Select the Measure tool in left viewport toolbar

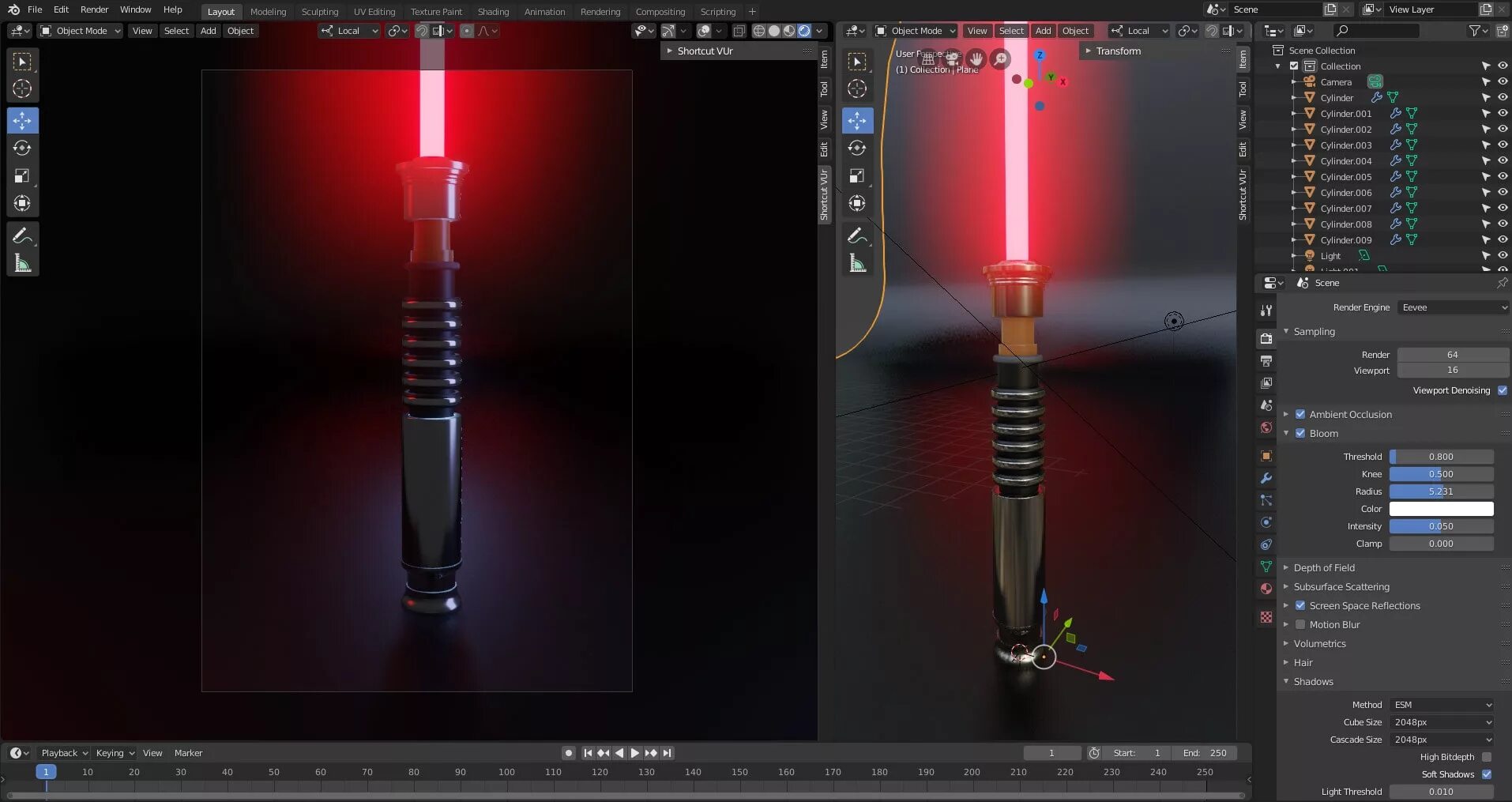pyautogui.click(x=22, y=263)
